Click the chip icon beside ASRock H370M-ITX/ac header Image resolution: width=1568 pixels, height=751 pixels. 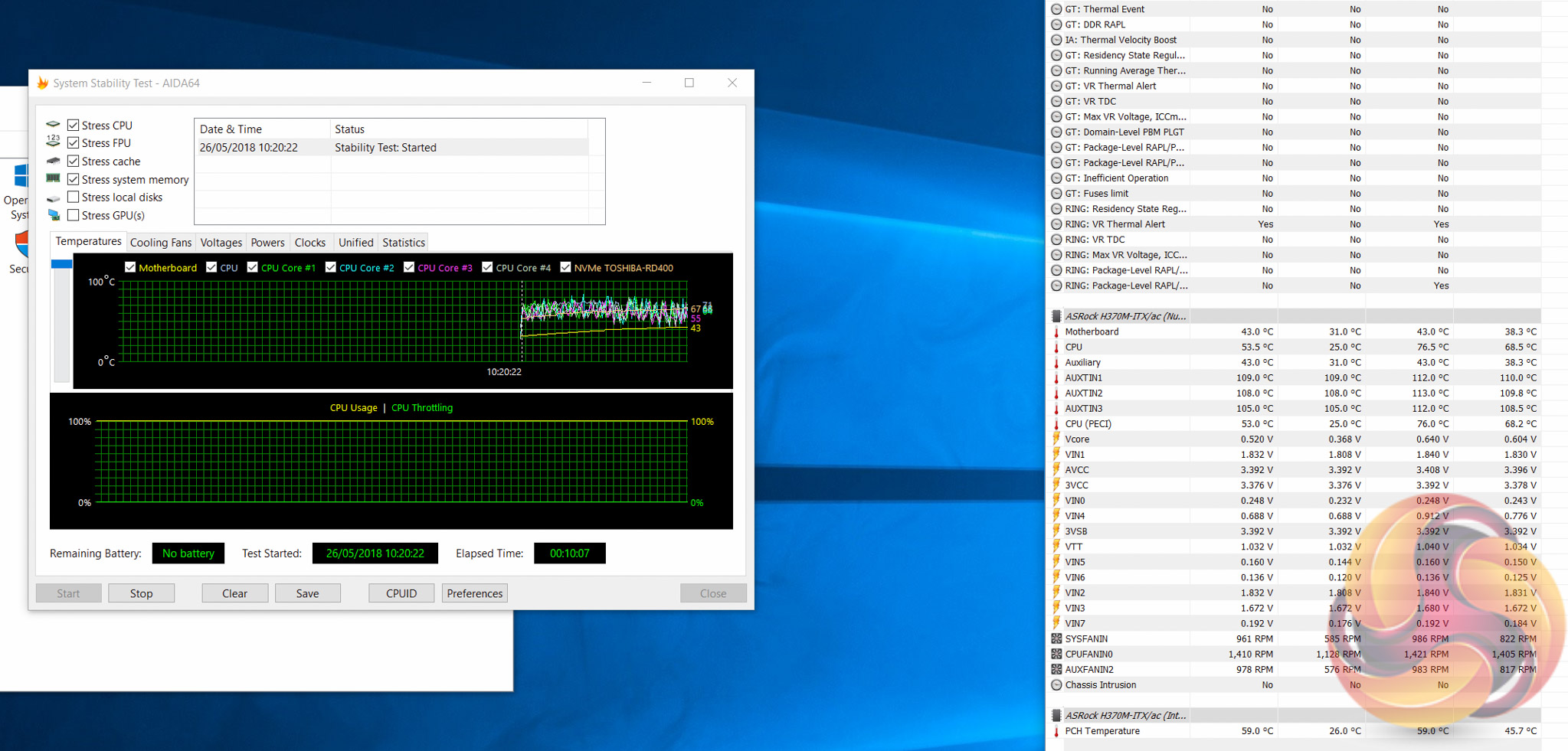[1056, 316]
